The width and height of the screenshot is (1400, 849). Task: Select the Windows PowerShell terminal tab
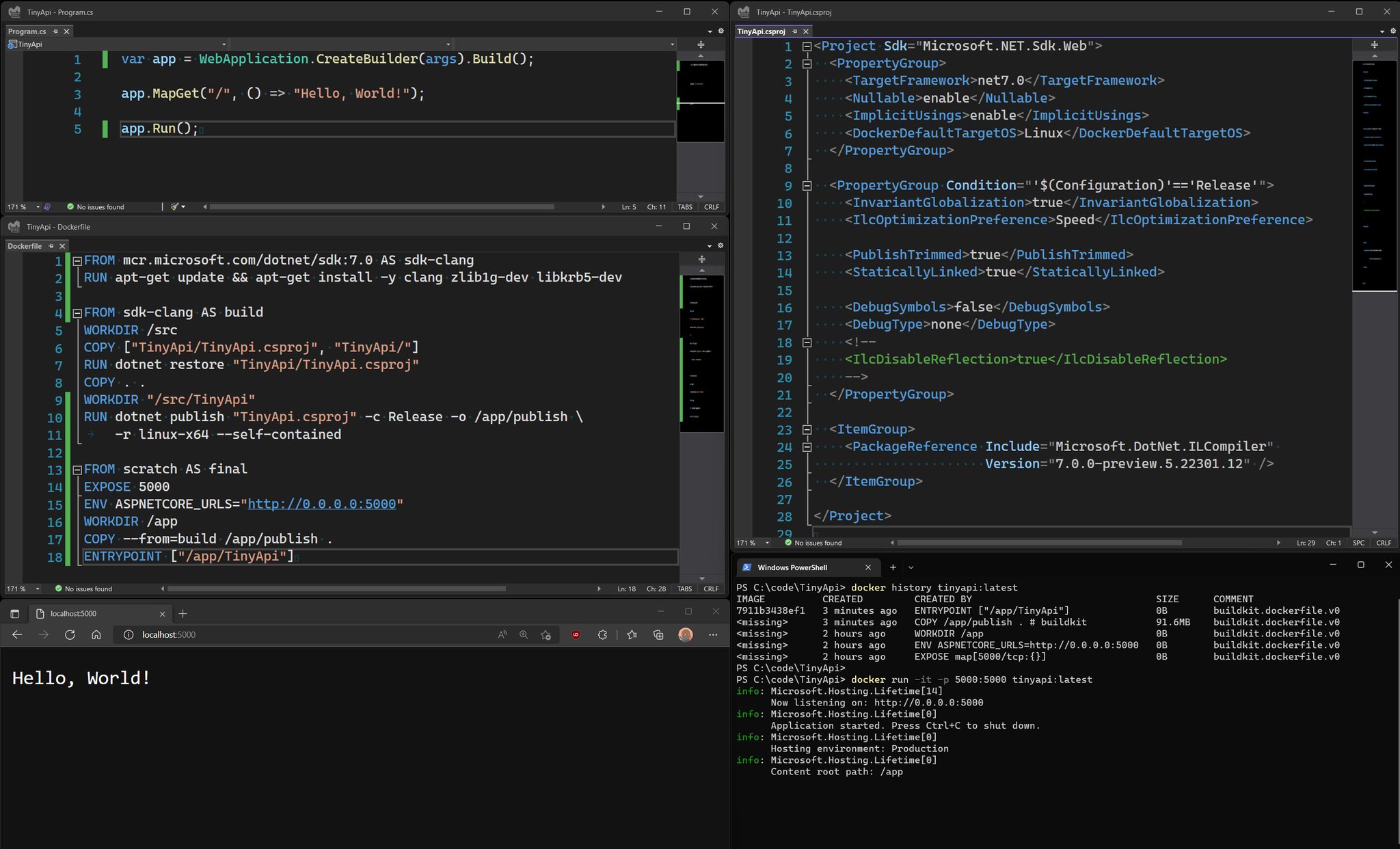[800, 567]
